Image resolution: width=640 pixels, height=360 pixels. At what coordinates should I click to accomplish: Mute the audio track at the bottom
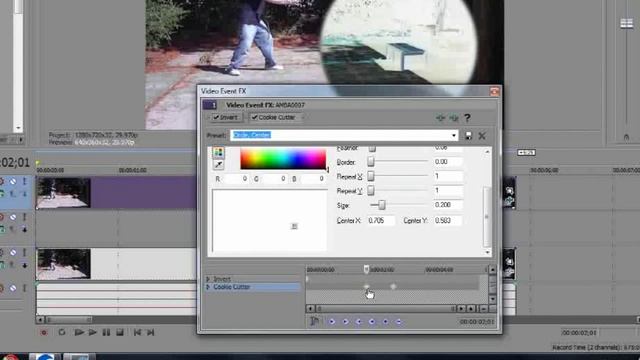pos(13,288)
